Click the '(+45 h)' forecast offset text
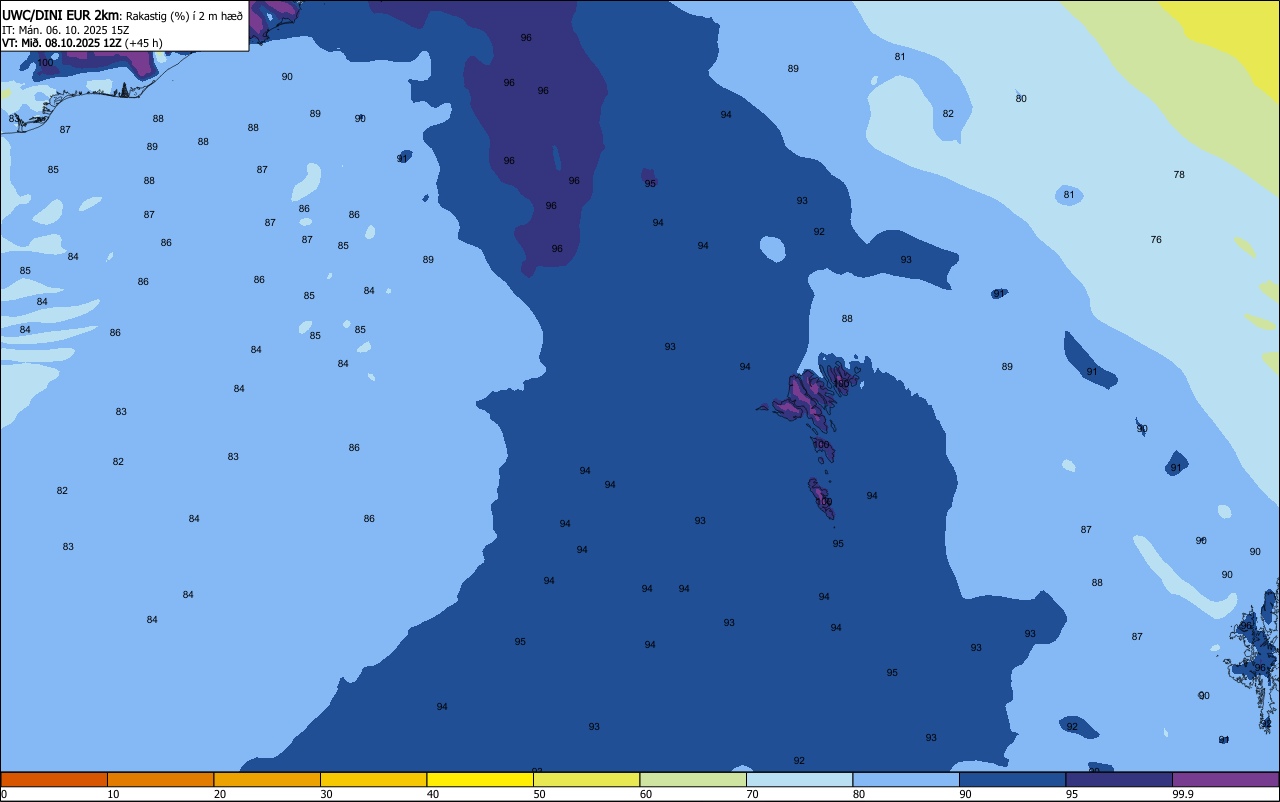This screenshot has height=802, width=1280. point(144,43)
